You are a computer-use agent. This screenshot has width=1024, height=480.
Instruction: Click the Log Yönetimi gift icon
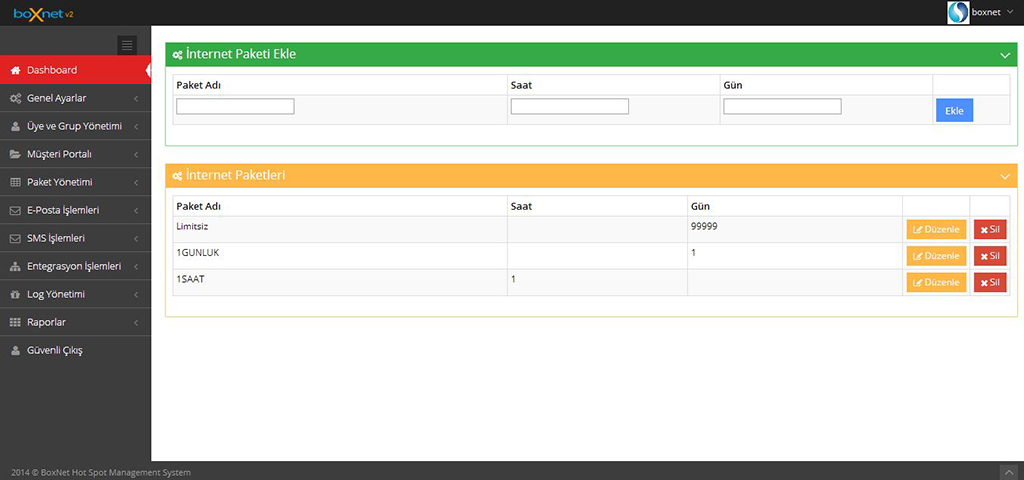(16, 295)
